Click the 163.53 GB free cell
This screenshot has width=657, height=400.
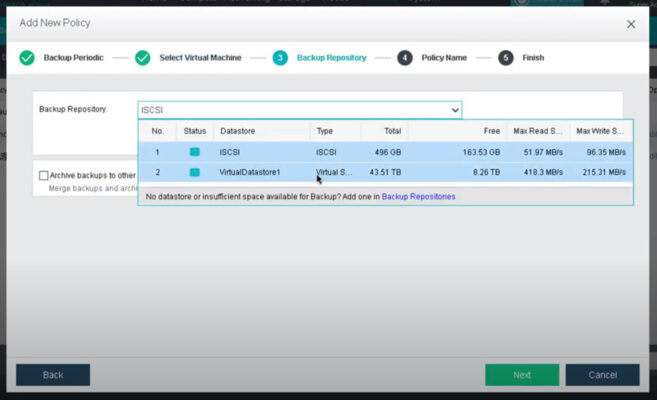pos(481,152)
